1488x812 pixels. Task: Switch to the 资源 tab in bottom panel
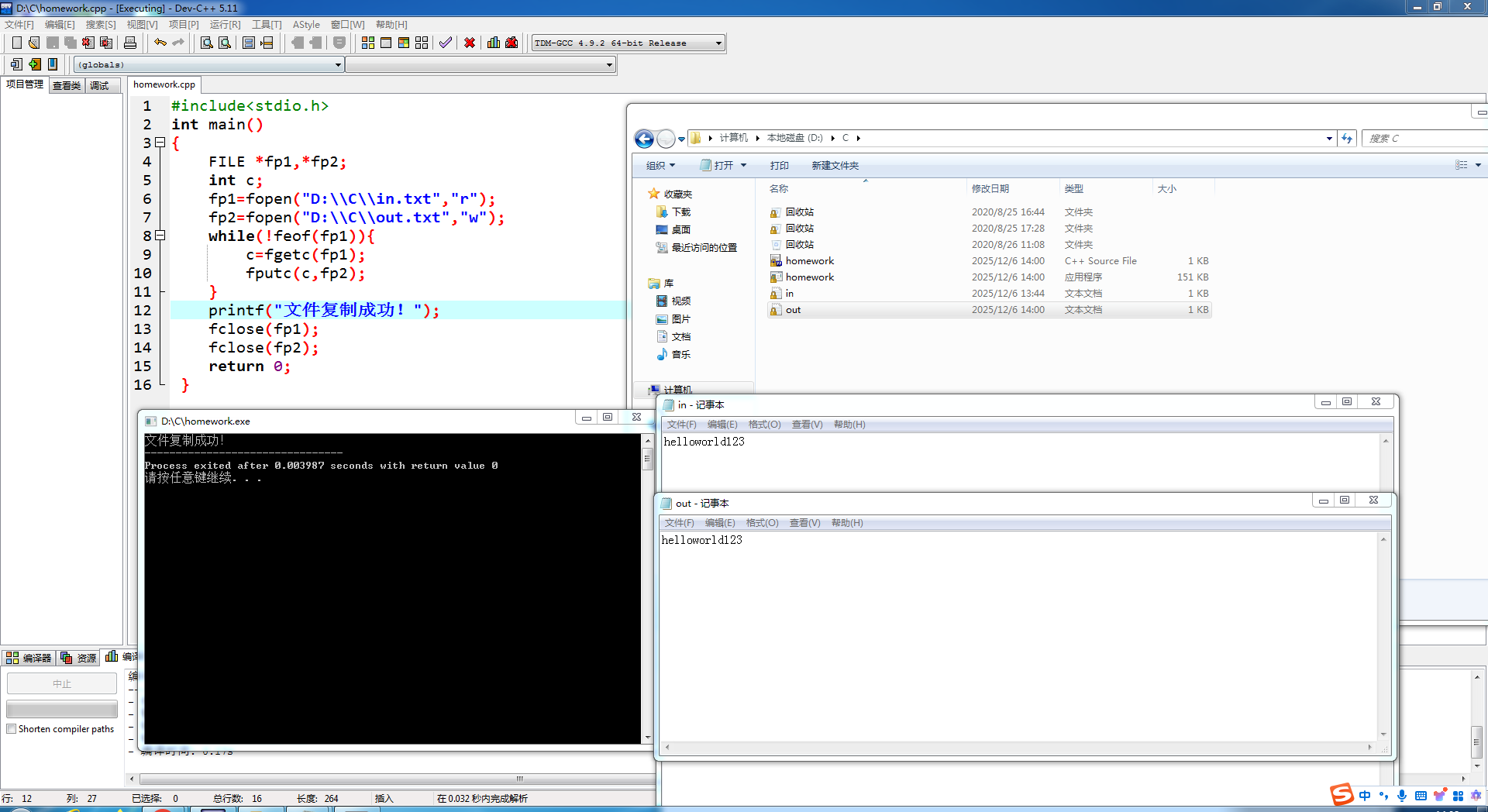pos(79,658)
